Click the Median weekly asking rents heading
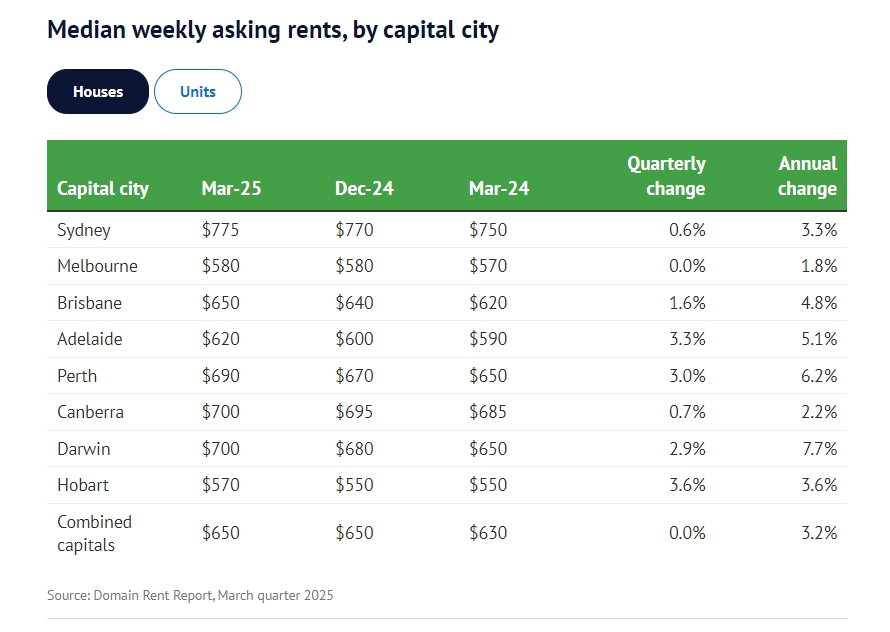890x632 pixels. pos(273,30)
